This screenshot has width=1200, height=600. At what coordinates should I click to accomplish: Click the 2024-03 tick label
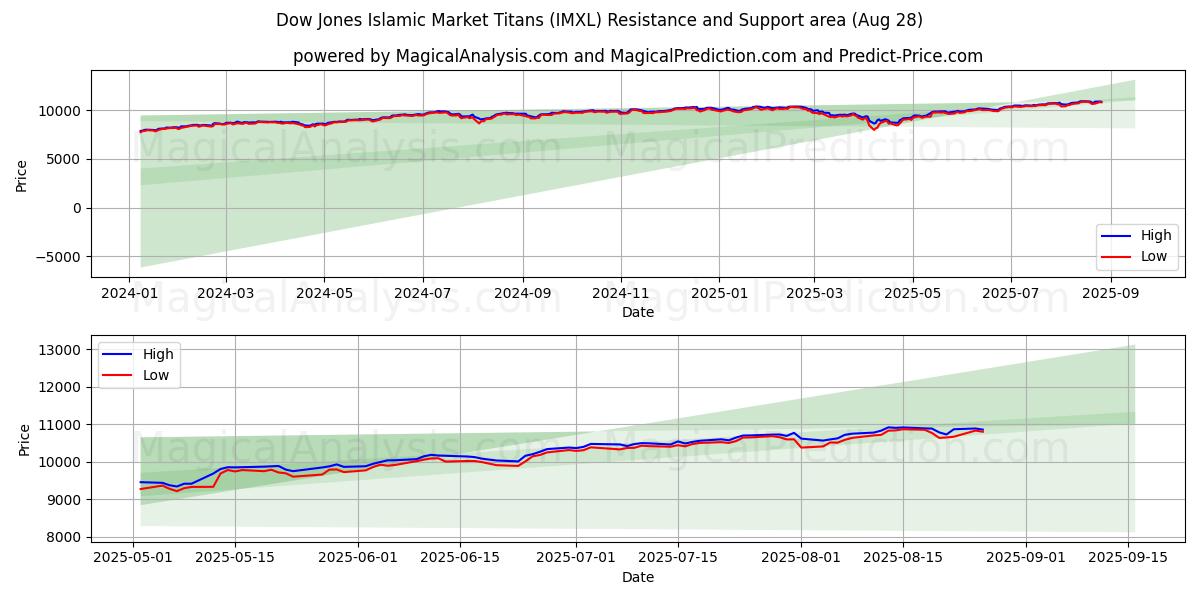[225, 293]
